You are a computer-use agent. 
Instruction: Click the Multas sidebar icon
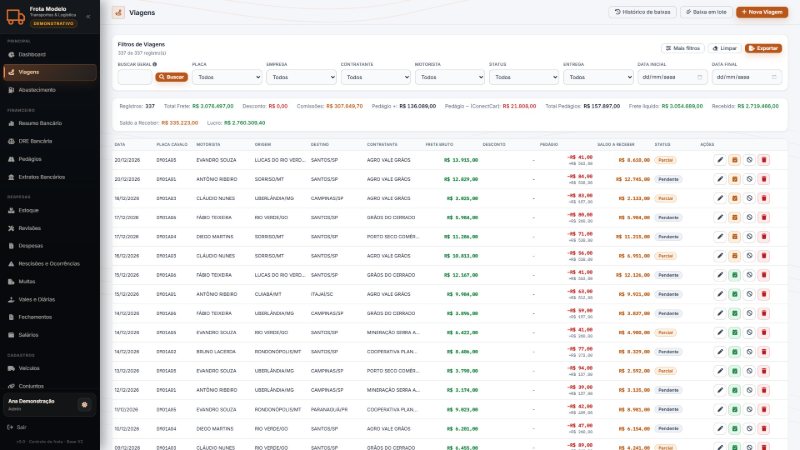pos(11,282)
